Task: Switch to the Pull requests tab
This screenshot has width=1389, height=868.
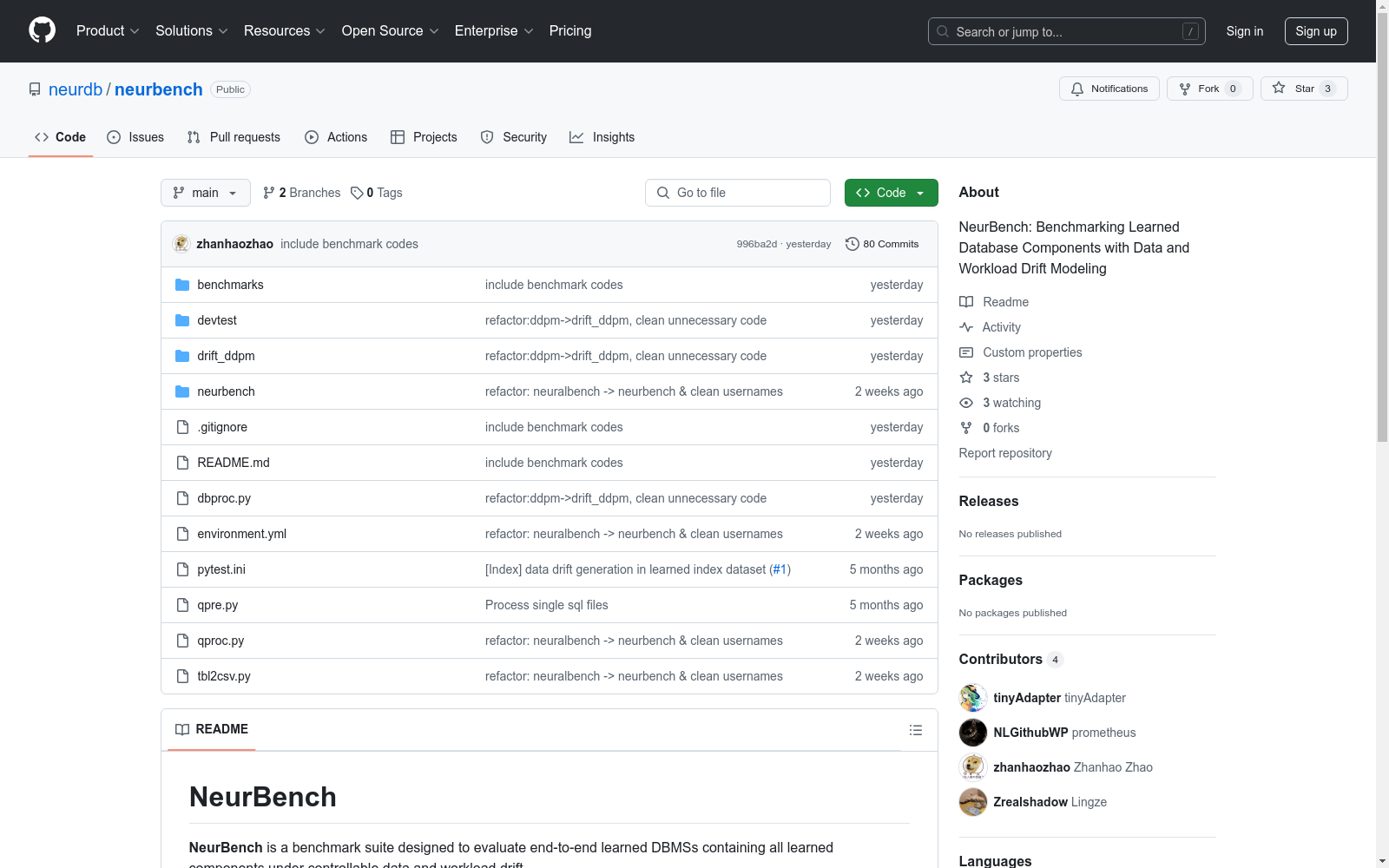Action: (x=234, y=137)
